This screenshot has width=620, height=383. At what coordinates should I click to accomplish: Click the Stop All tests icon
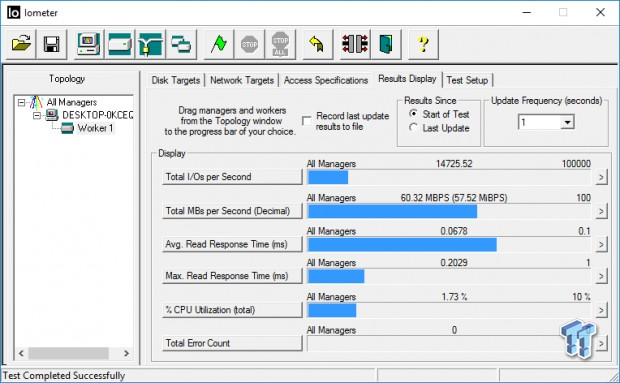tap(280, 44)
